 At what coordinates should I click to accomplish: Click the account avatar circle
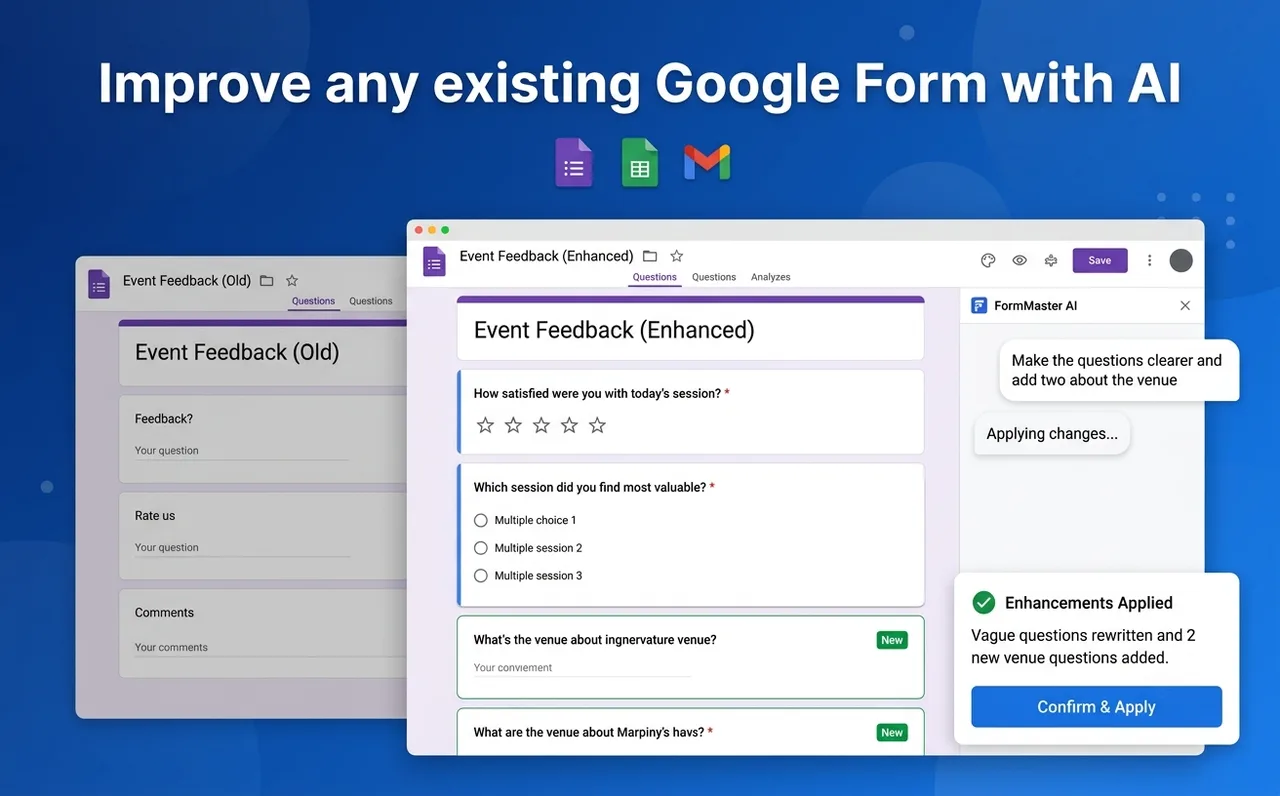1181,260
